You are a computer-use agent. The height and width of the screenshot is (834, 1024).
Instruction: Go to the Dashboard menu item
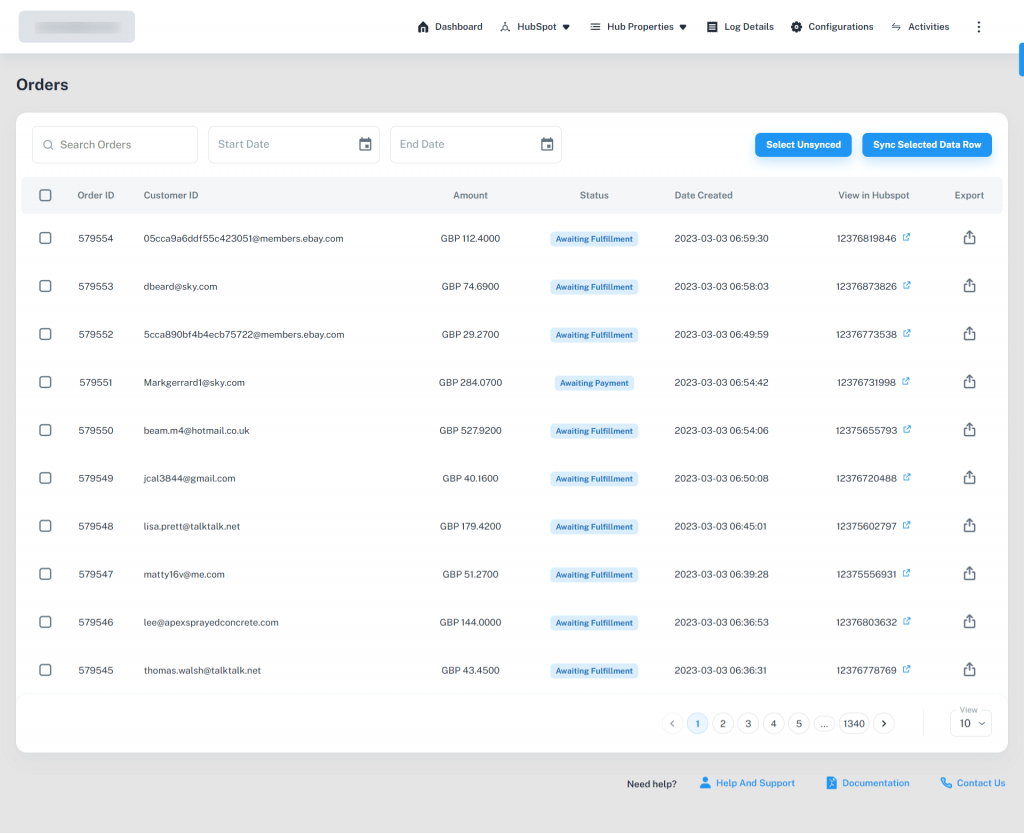[450, 26]
